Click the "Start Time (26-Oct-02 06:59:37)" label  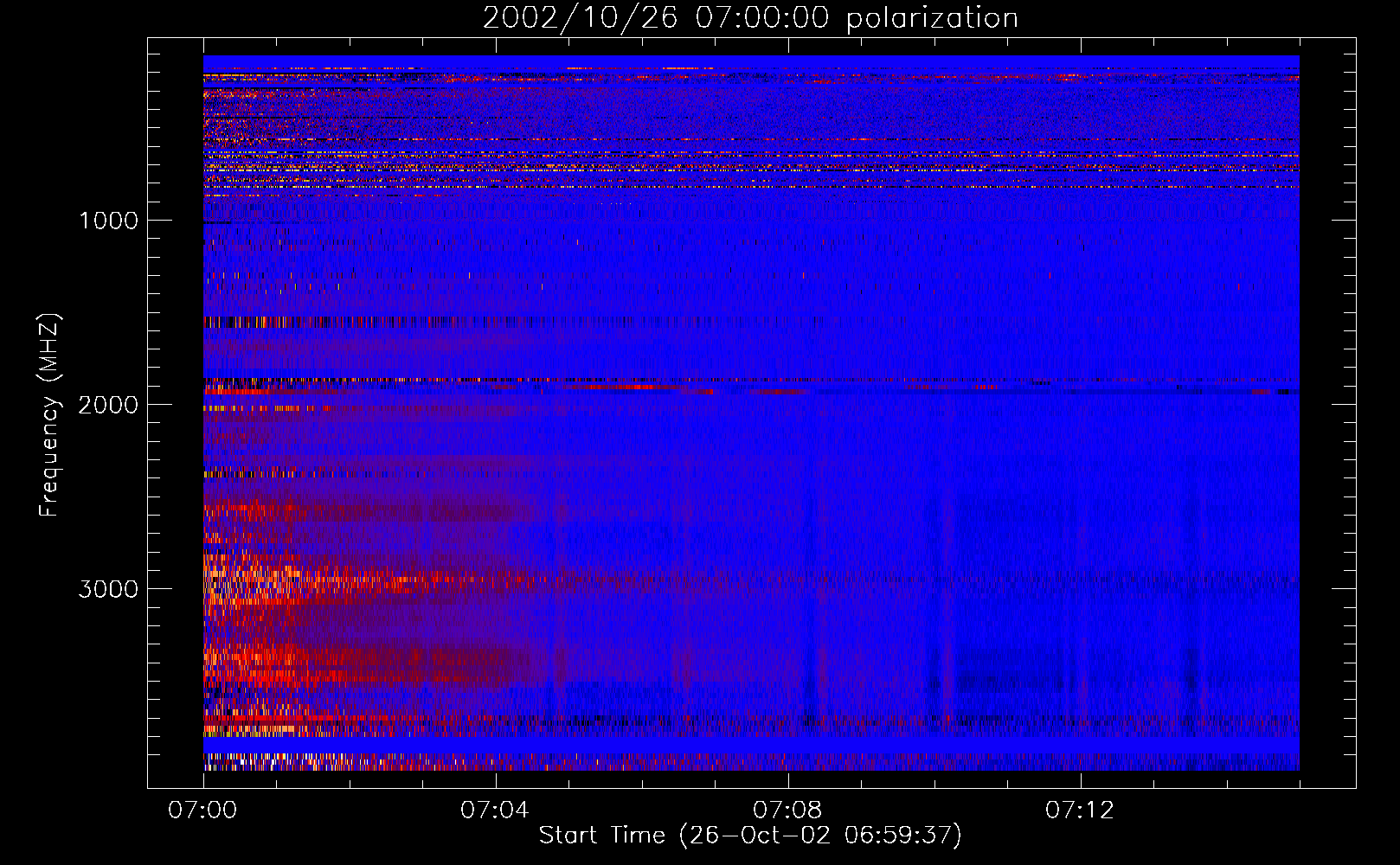750,836
